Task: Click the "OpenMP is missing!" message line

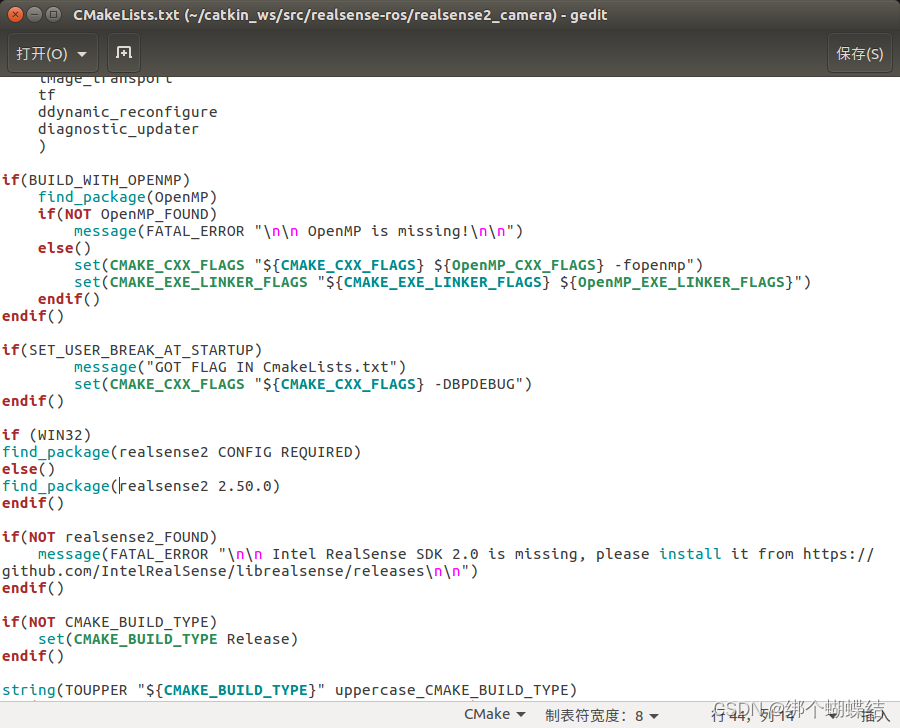Action: pyautogui.click(x=298, y=231)
